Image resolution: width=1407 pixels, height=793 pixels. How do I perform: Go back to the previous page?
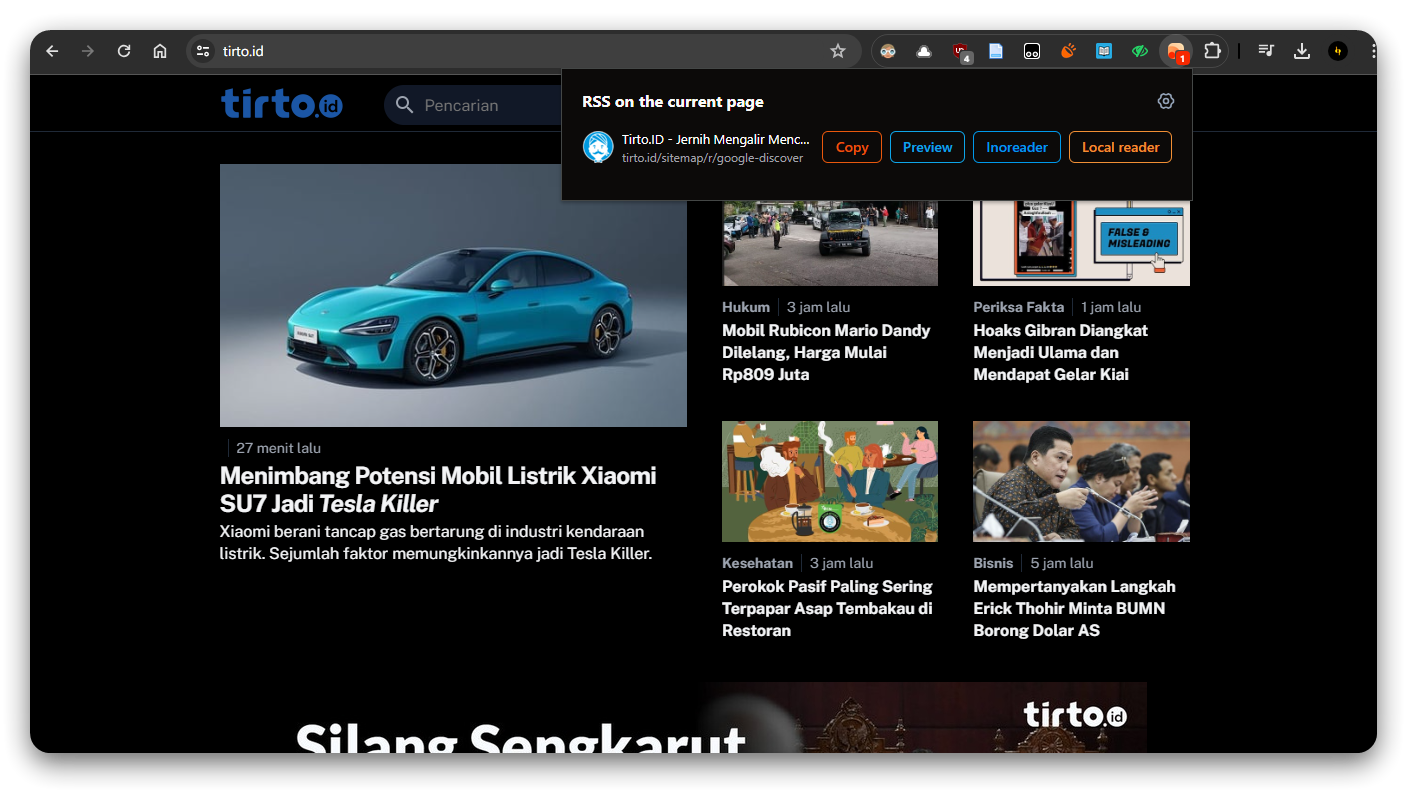[x=52, y=51]
